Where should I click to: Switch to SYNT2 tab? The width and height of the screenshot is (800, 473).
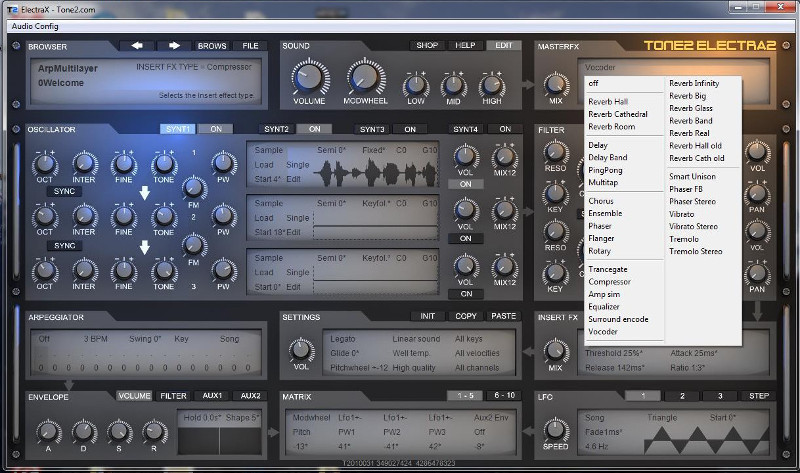click(276, 129)
